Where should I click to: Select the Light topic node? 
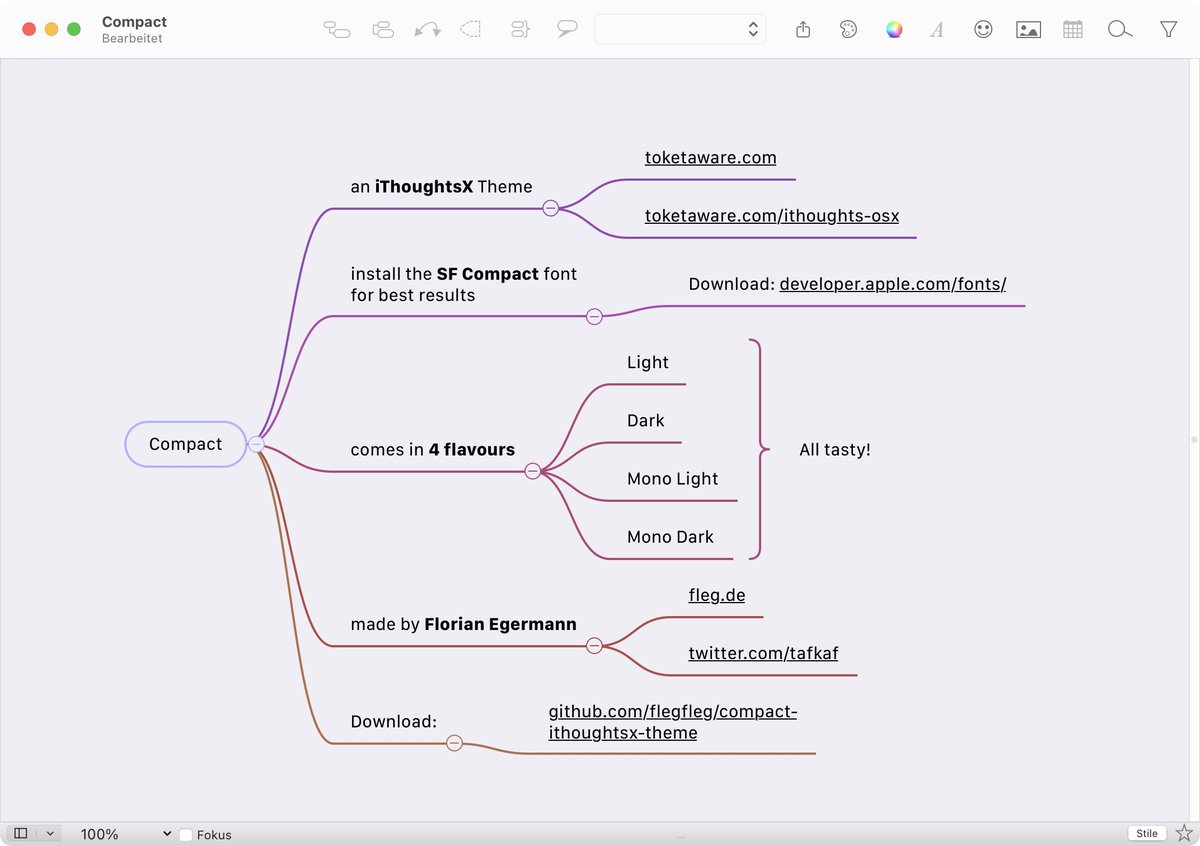[x=648, y=362]
